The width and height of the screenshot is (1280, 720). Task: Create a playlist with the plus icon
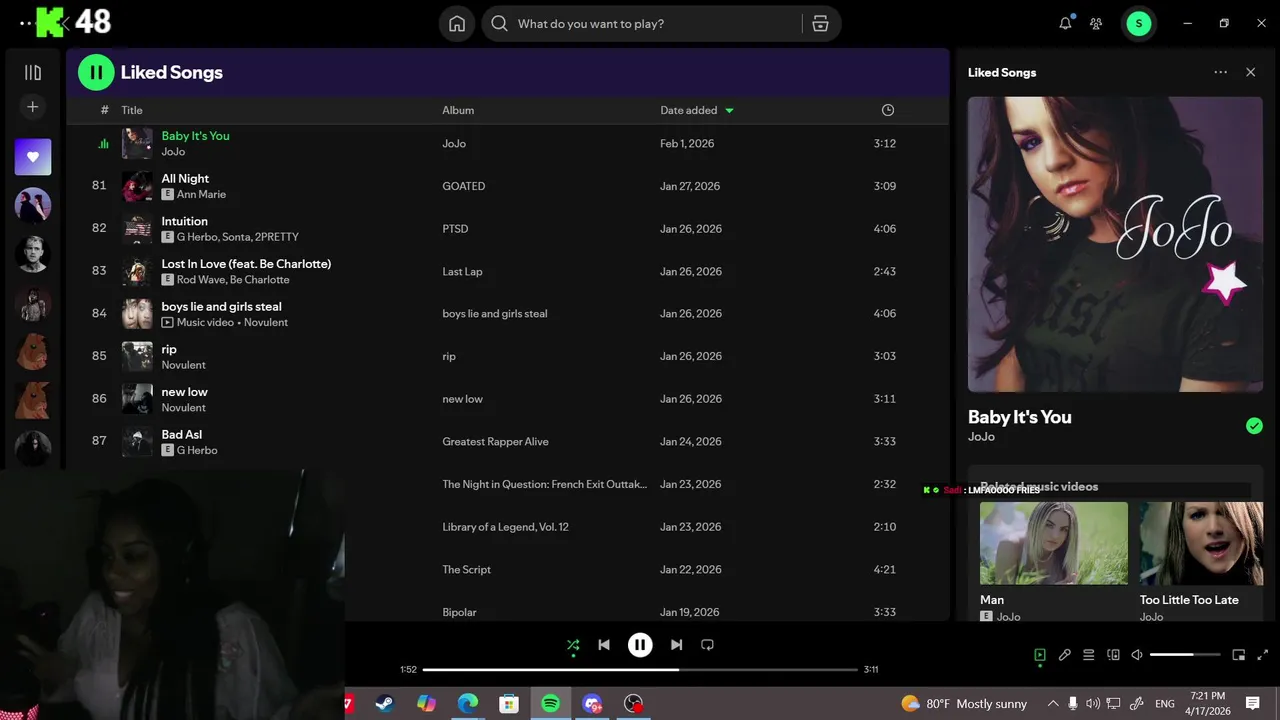[33, 107]
